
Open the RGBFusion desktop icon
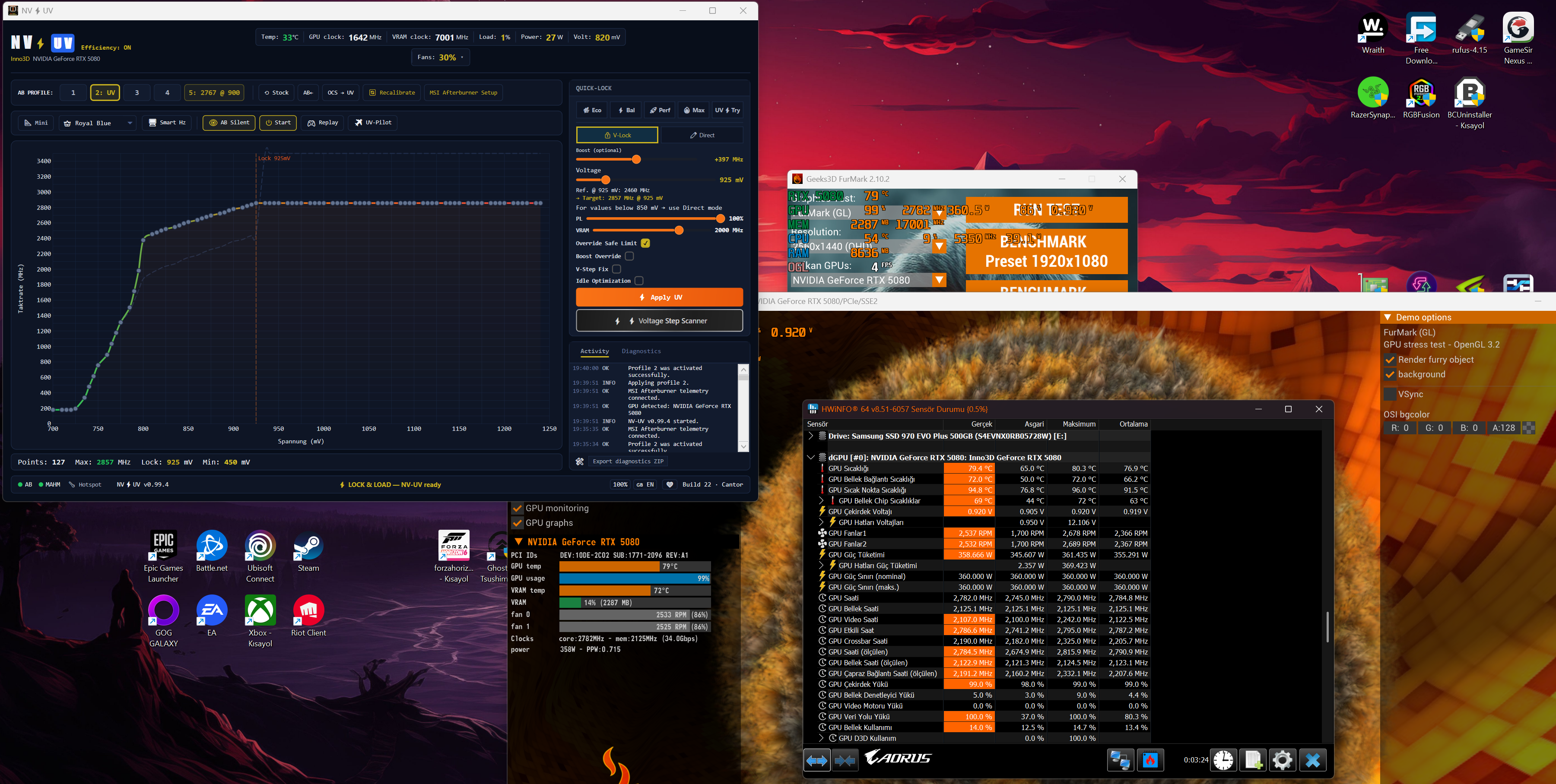click(1421, 98)
